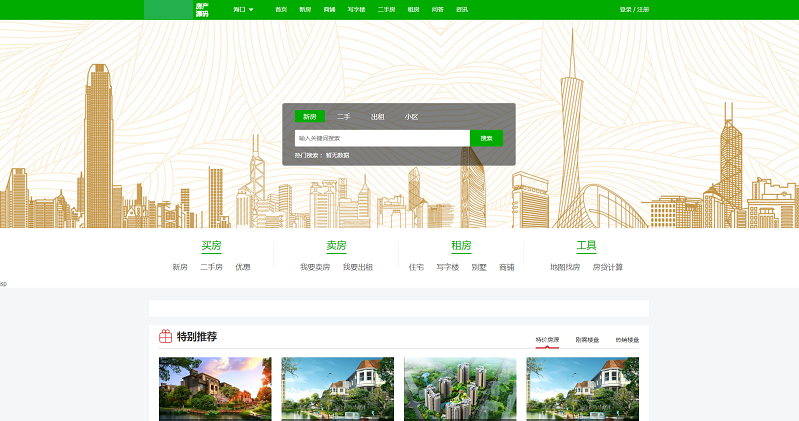Open the third aerial community listing thumbnail
The image size is (799, 421).
coord(460,389)
